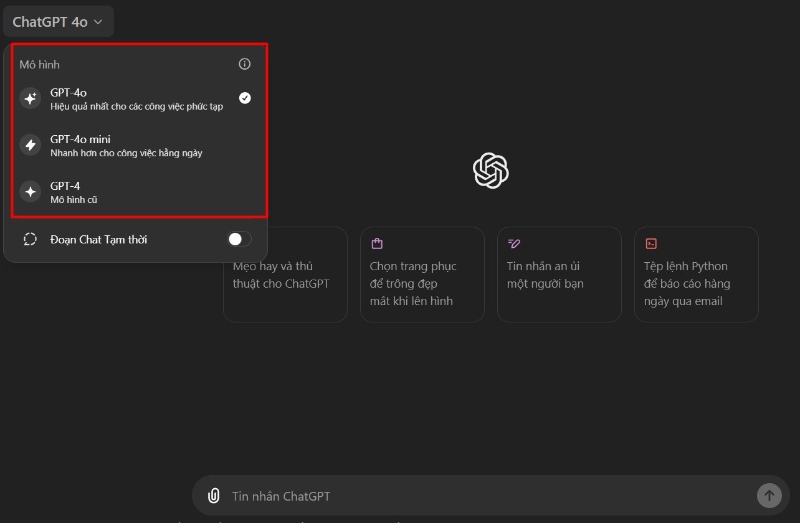The image size is (800, 523).
Task: Click the shopping bag icon on outfit card
Action: pos(377,243)
